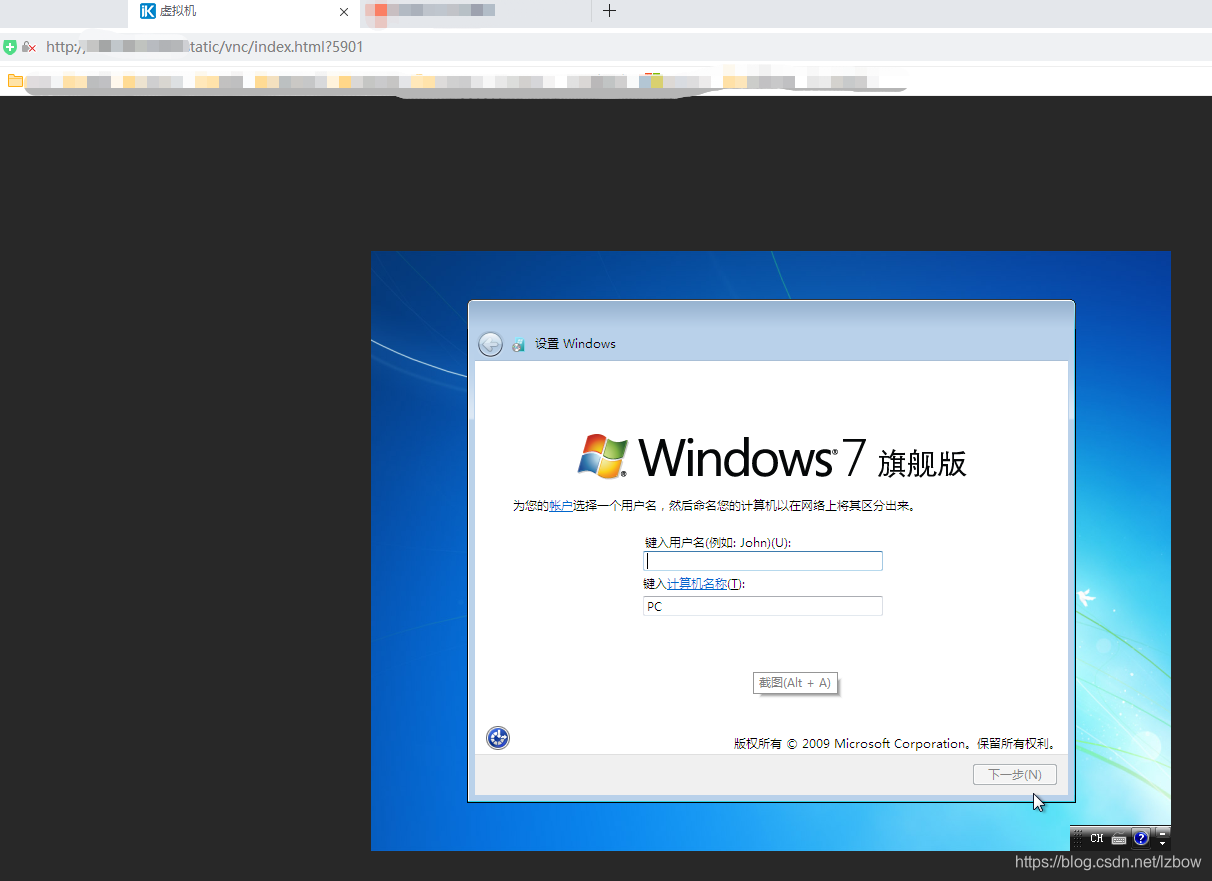Click the Windows 7 旗舰版 logo
Viewport: 1212px width, 881px height.
point(773,457)
